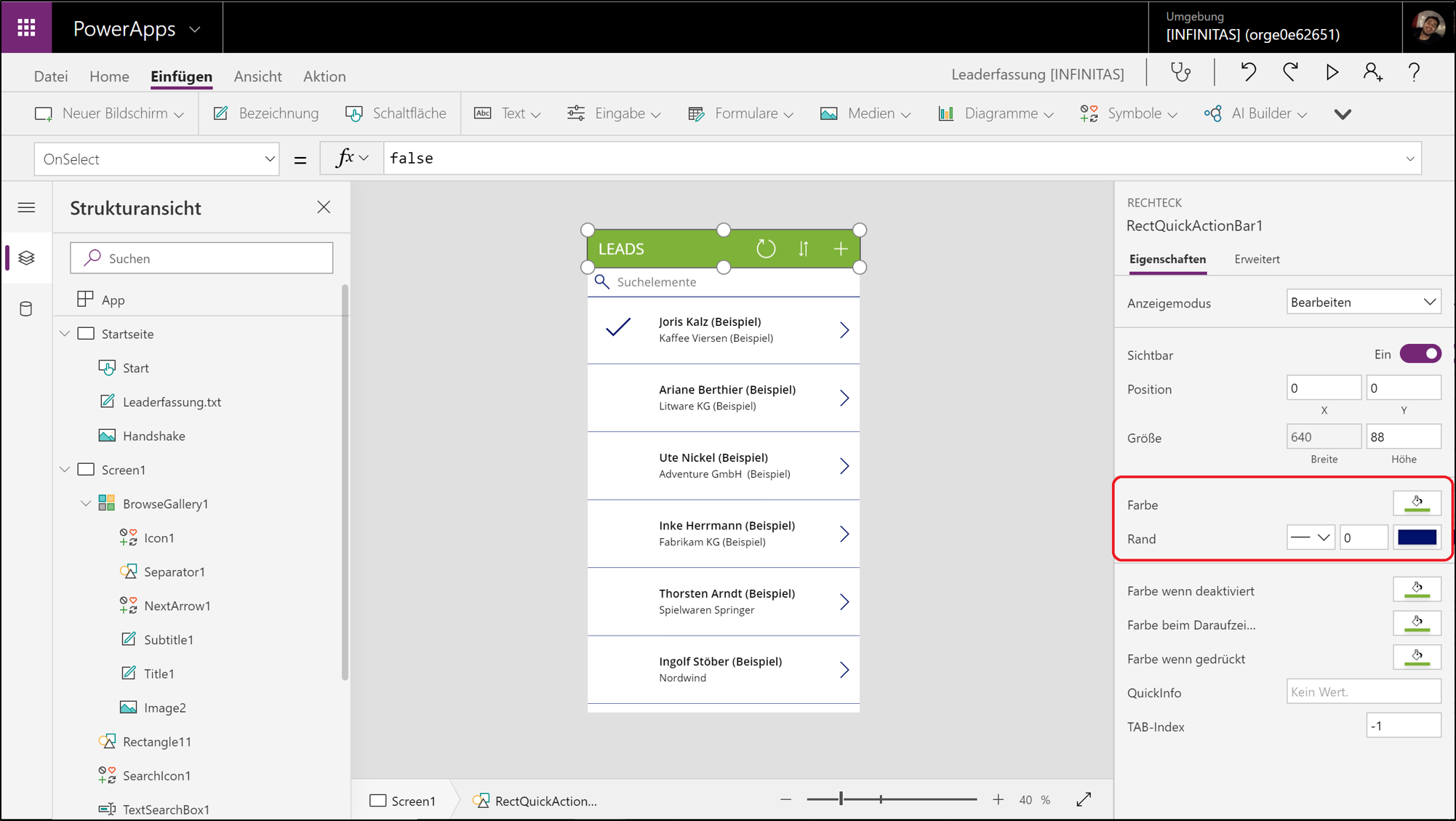Open the Anzeigemodus Bearbeiten dropdown

(x=1363, y=301)
